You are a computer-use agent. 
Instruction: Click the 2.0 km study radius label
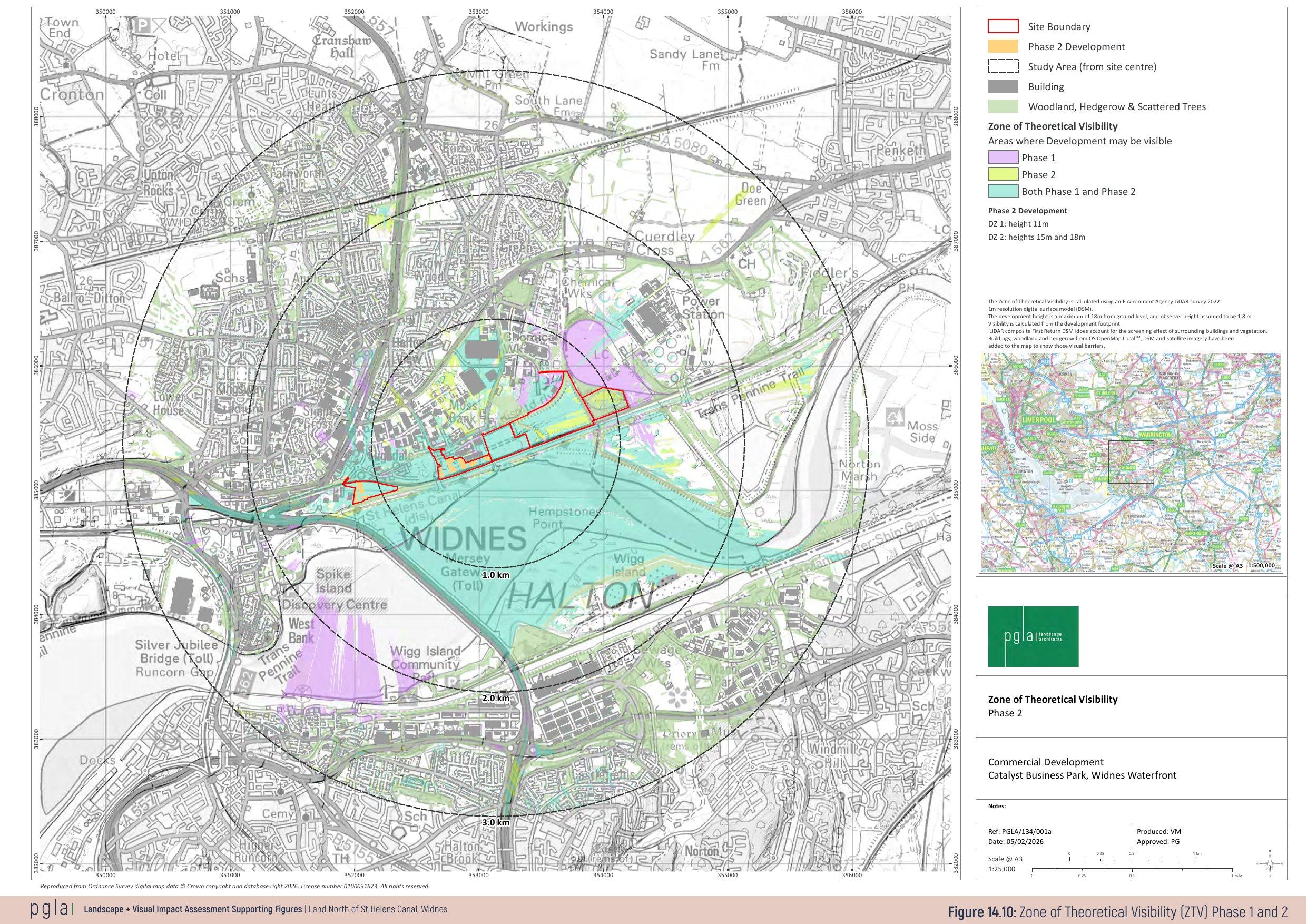point(495,698)
